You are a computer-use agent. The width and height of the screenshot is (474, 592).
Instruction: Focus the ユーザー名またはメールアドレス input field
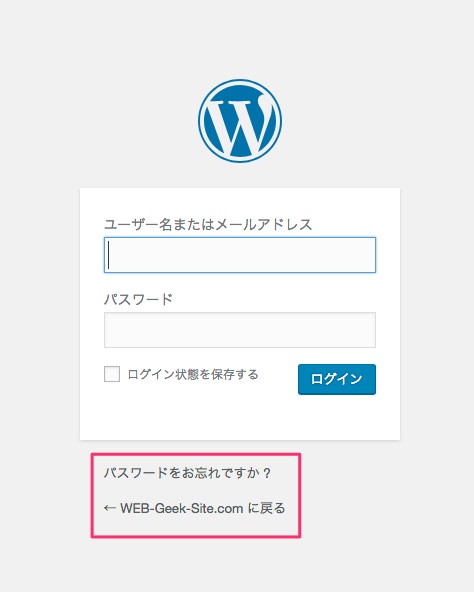tap(240, 255)
